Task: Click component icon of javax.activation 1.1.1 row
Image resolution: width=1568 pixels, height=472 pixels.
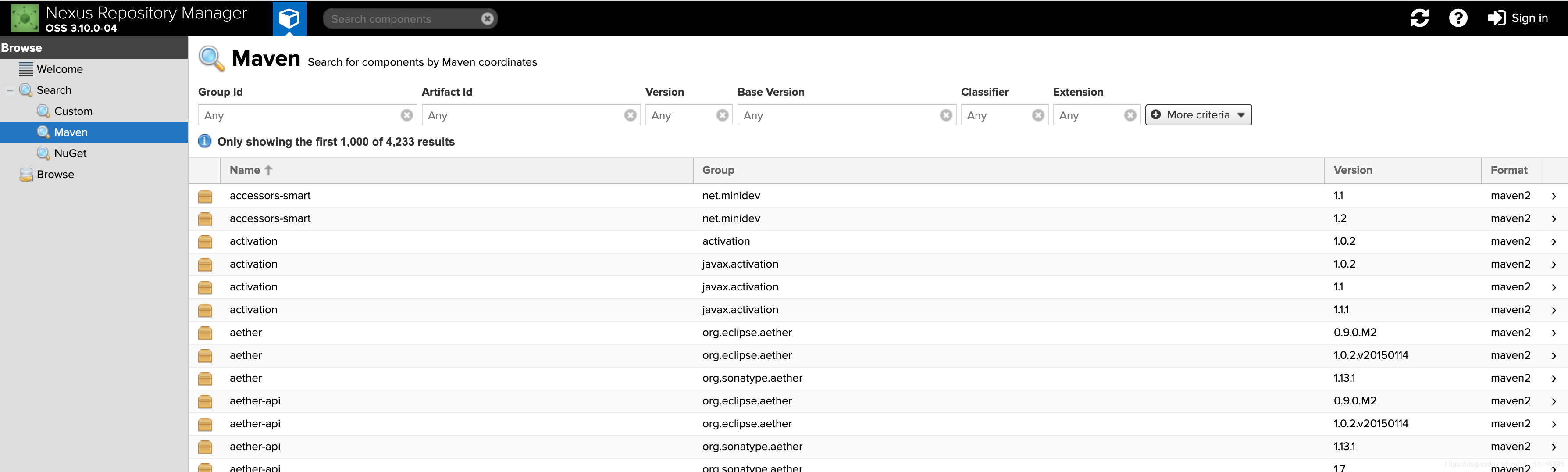Action: [x=205, y=310]
